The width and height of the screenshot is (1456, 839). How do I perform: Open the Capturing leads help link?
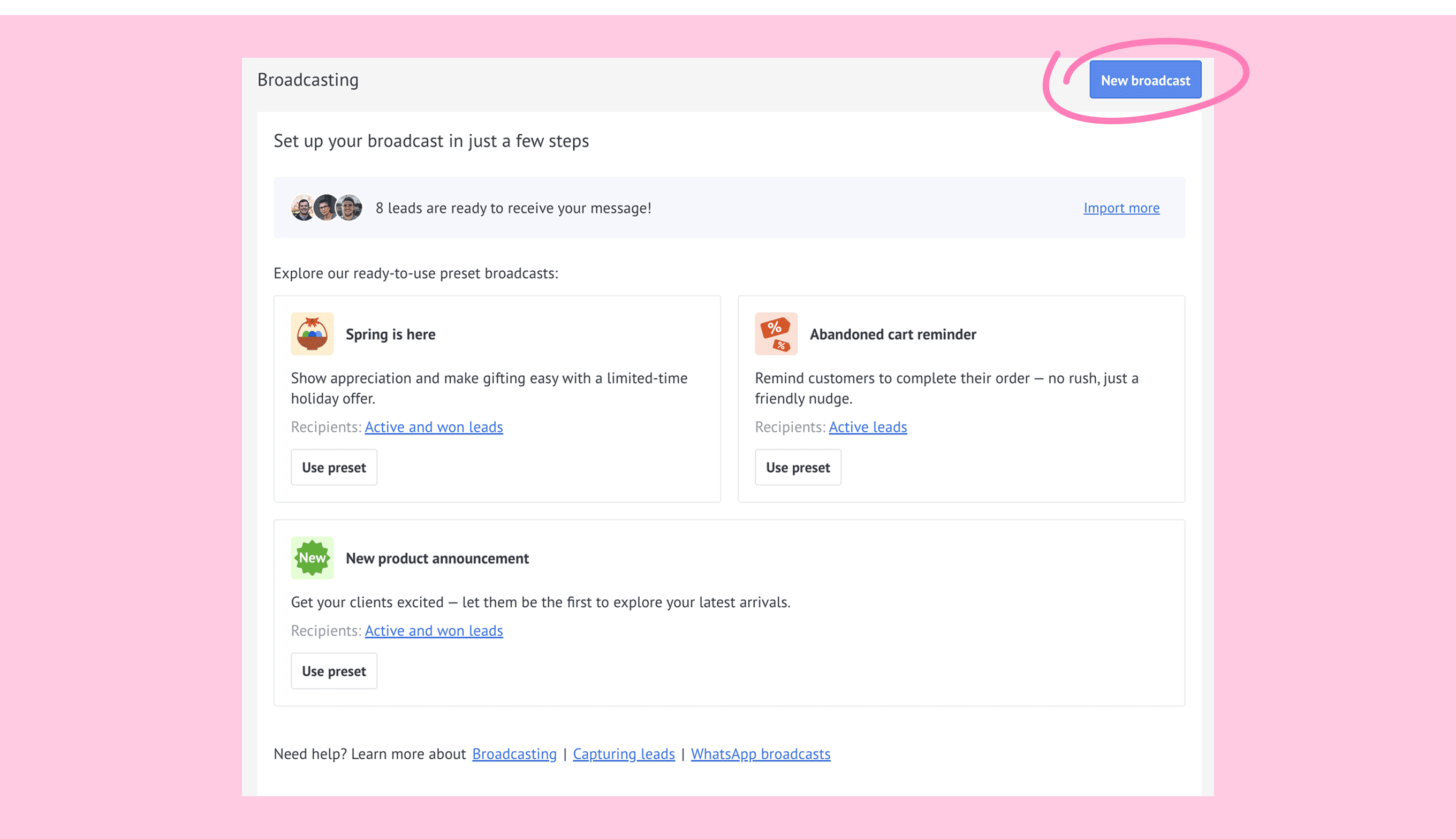pyautogui.click(x=624, y=754)
